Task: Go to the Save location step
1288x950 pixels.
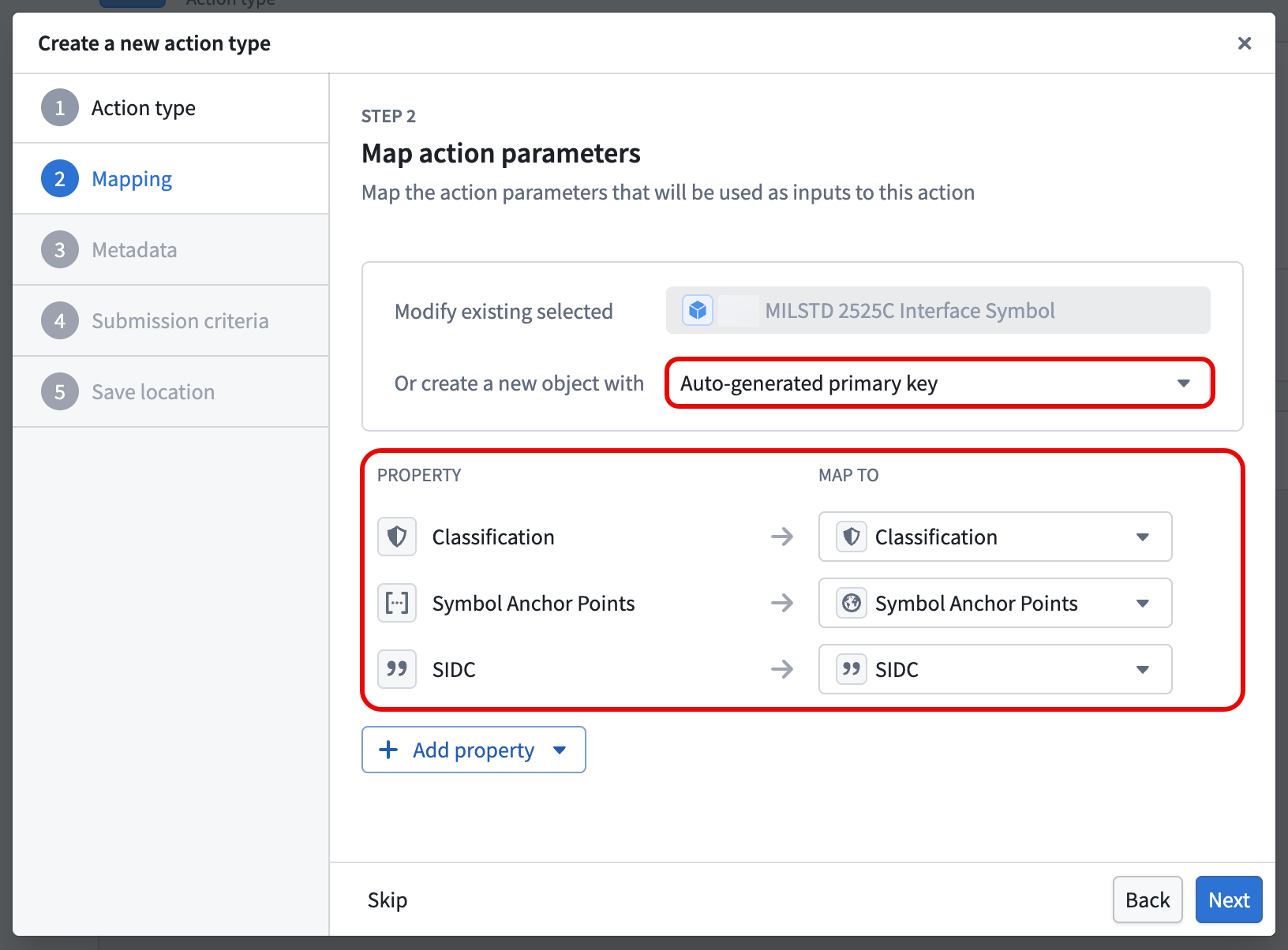Action: point(170,392)
